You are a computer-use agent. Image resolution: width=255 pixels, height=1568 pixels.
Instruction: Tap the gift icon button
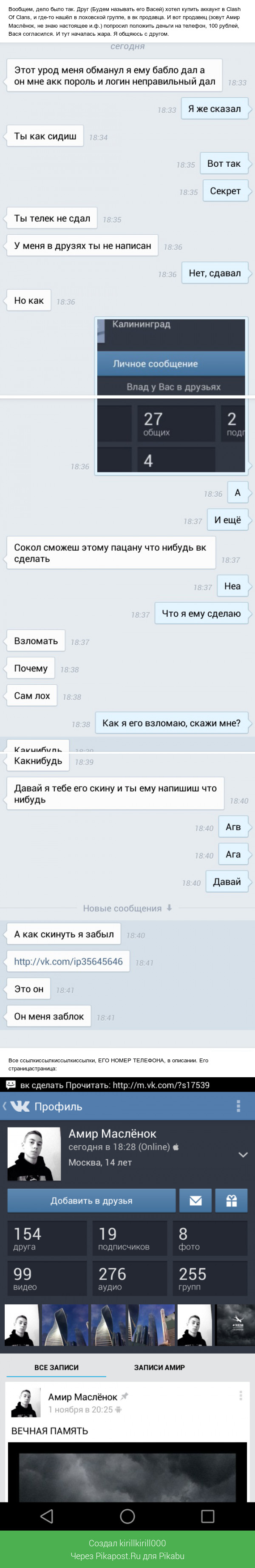(x=231, y=1201)
